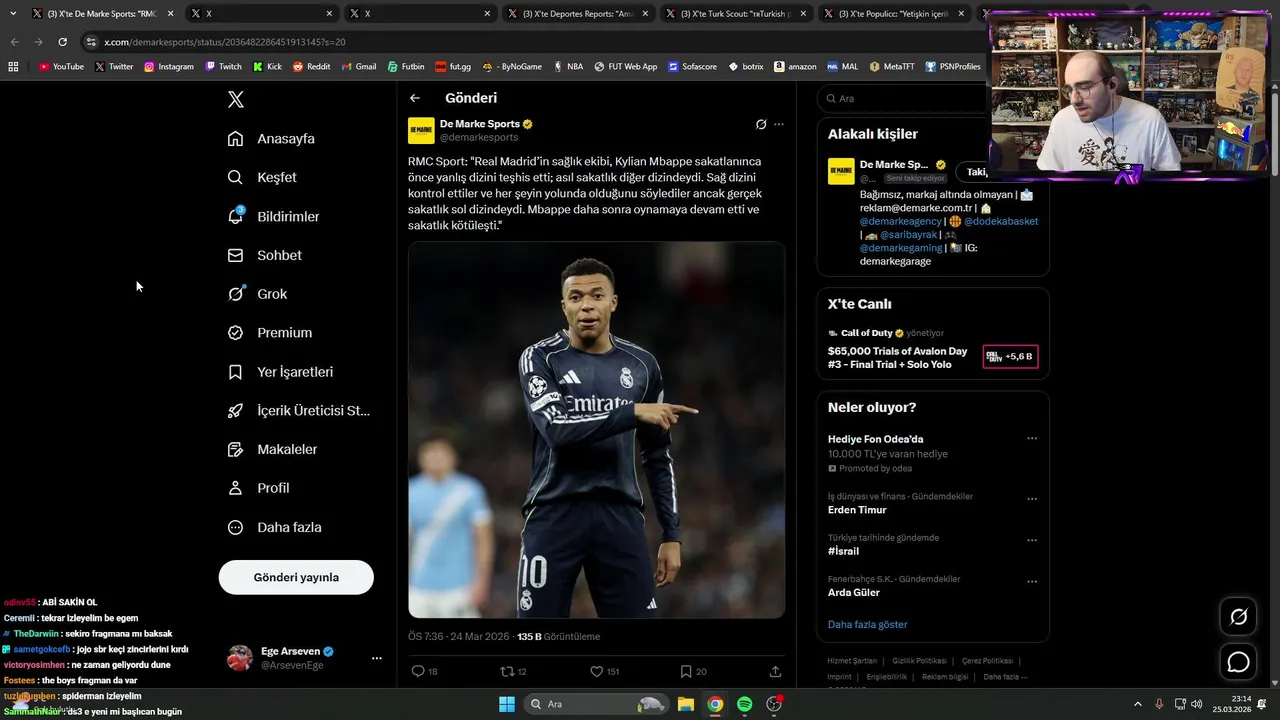Open the volume control in the tray

pyautogui.click(x=1196, y=704)
